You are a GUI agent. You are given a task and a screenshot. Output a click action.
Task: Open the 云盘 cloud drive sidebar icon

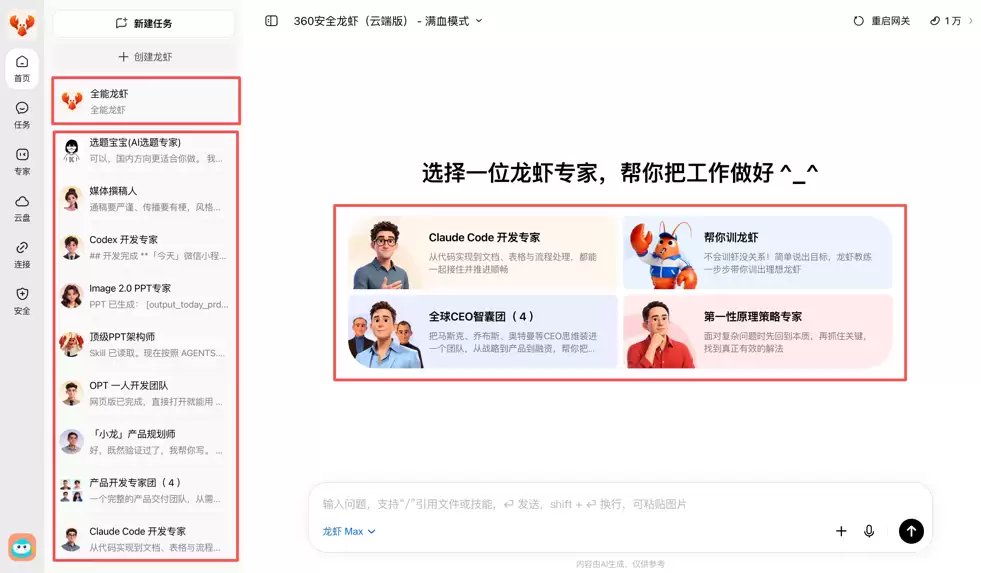[x=22, y=208]
